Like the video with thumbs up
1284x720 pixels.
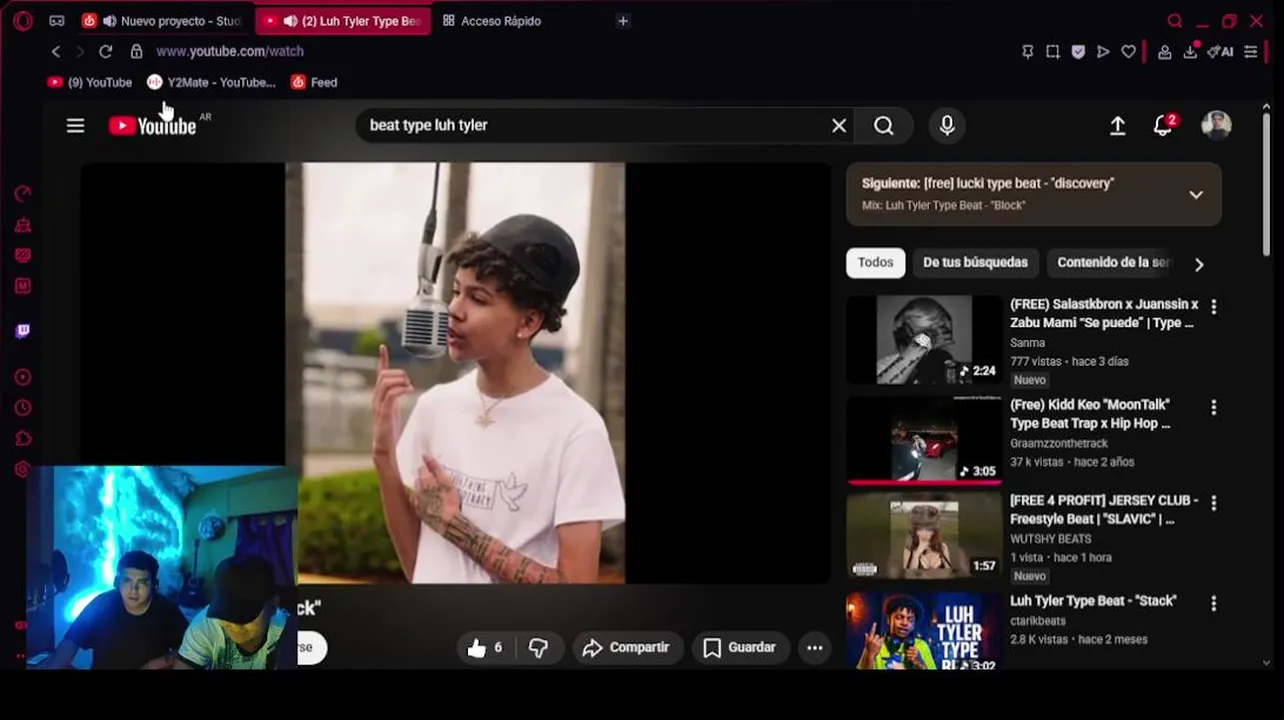tap(485, 648)
